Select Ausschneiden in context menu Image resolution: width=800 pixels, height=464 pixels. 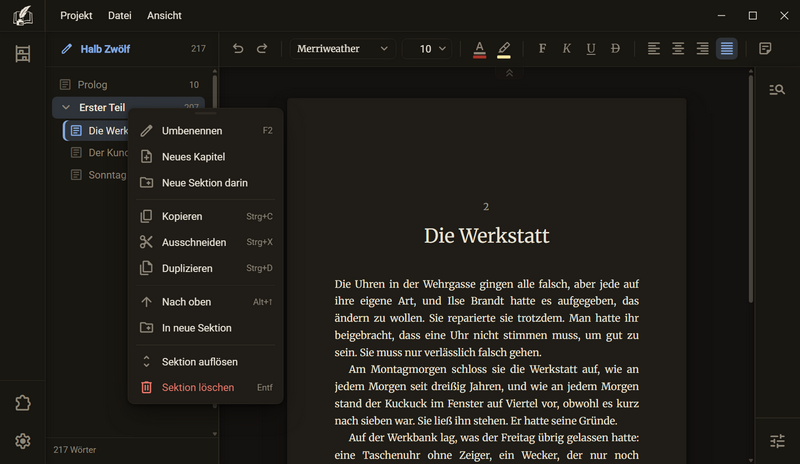pyautogui.click(x=206, y=242)
